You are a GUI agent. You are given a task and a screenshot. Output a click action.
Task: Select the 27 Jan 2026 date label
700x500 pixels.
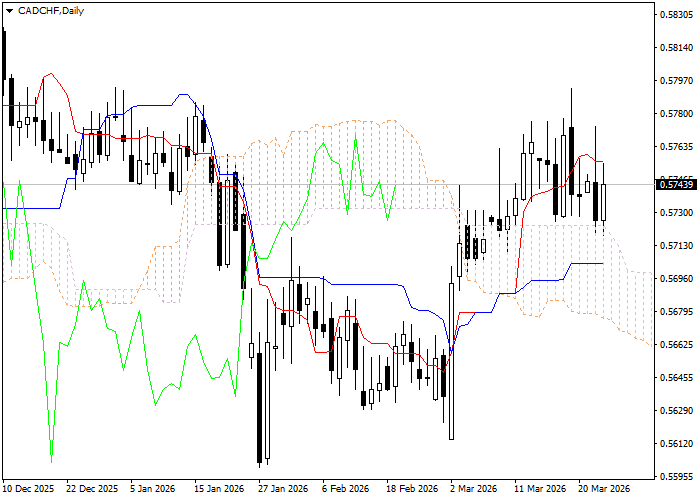tap(282, 489)
